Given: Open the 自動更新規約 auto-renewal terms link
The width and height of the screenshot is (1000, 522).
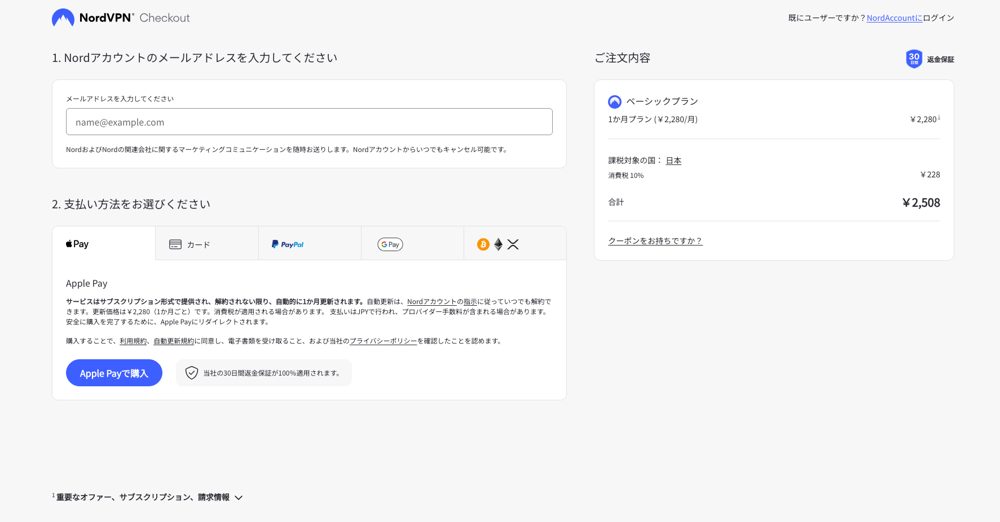Looking at the screenshot, I should click(173, 341).
